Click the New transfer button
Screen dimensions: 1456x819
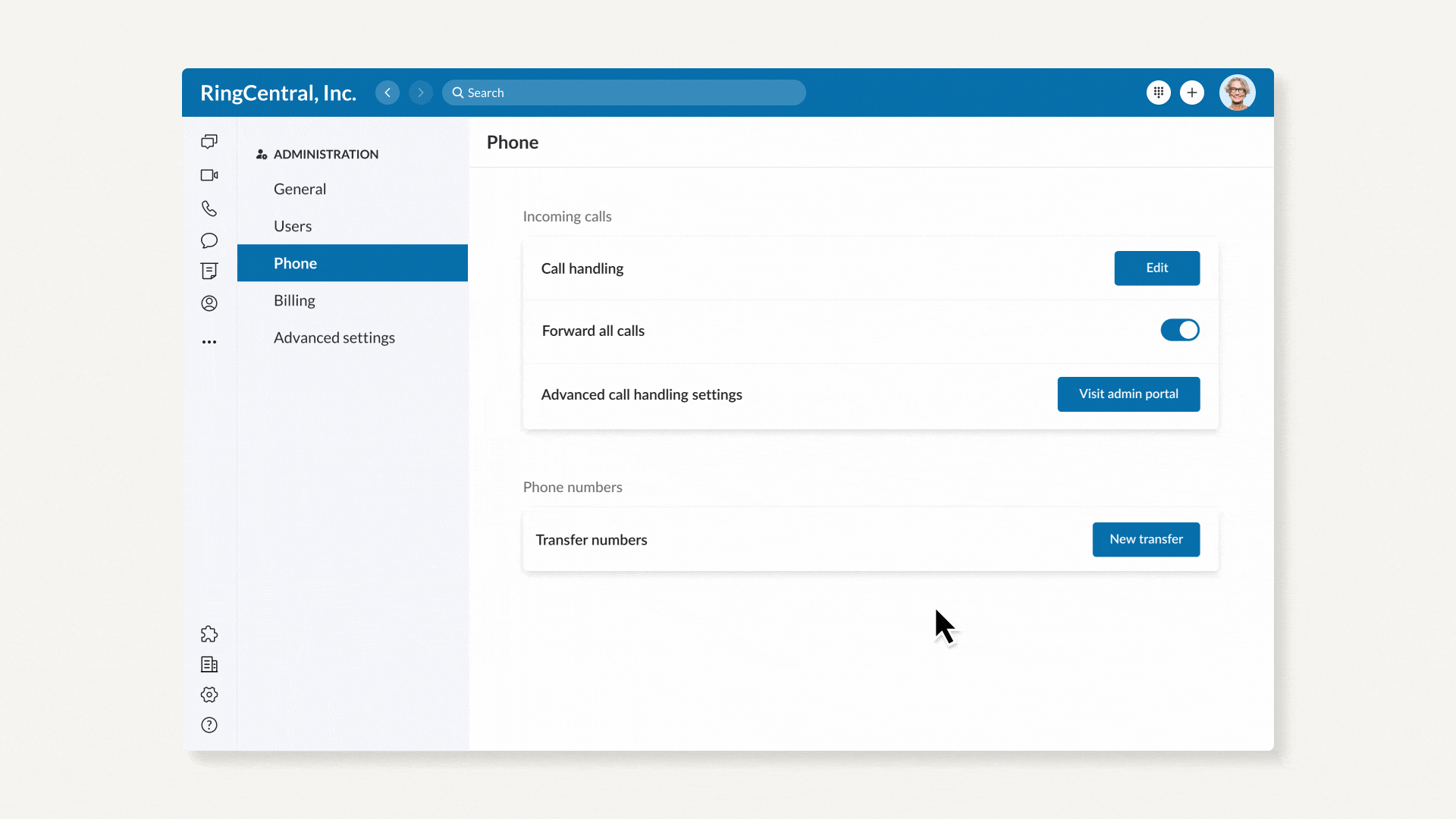1146,539
